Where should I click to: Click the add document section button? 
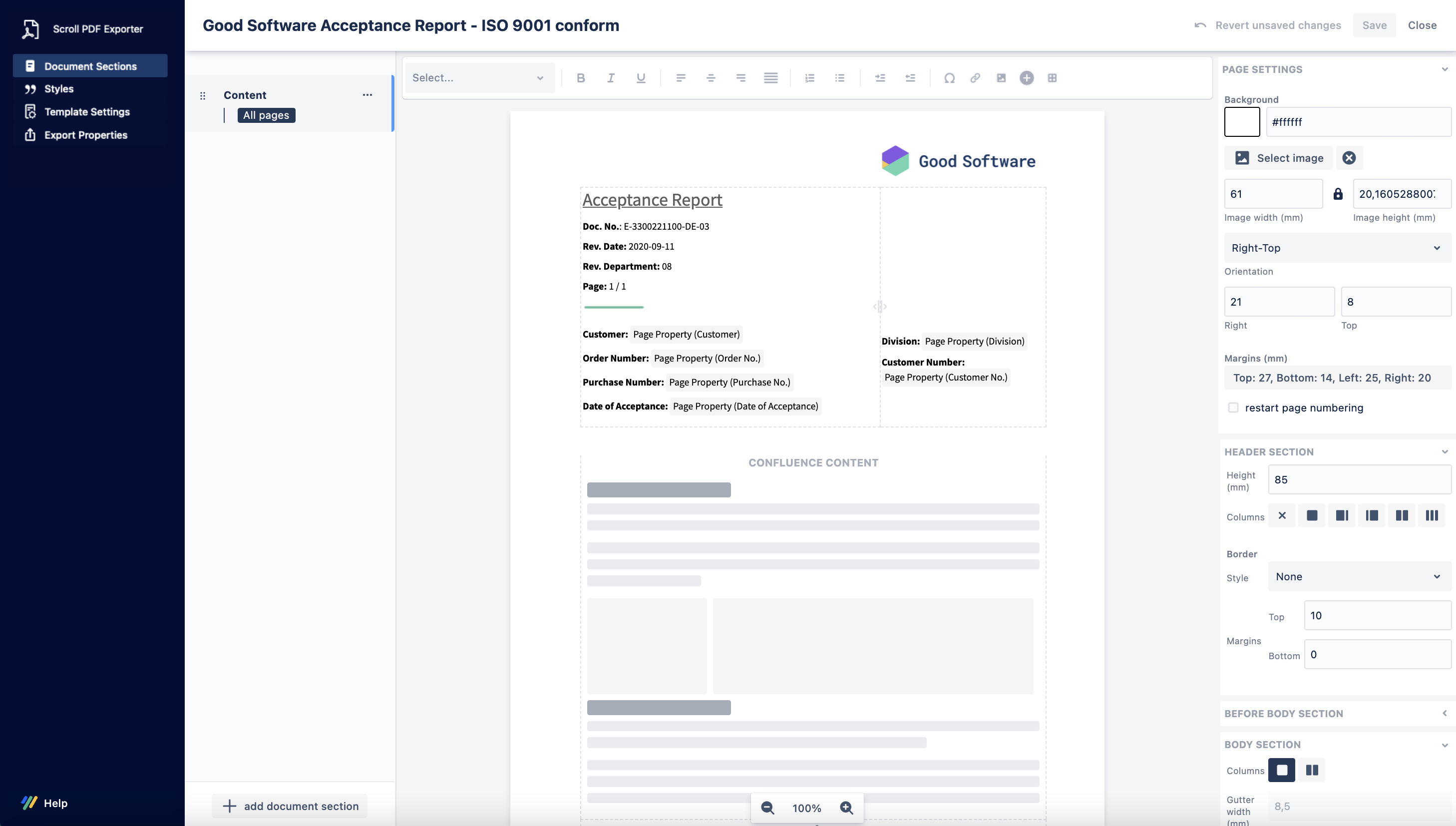click(x=290, y=806)
